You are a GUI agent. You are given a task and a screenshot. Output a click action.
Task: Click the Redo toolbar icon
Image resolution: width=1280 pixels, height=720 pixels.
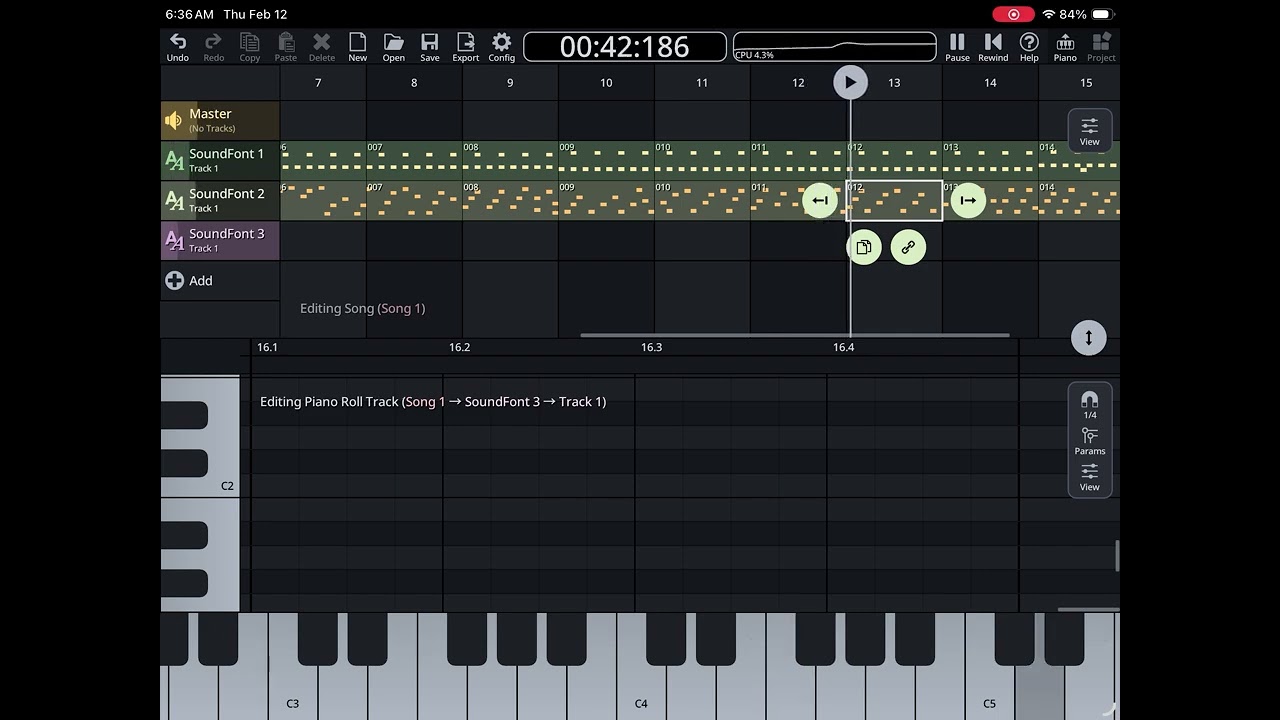point(214,47)
